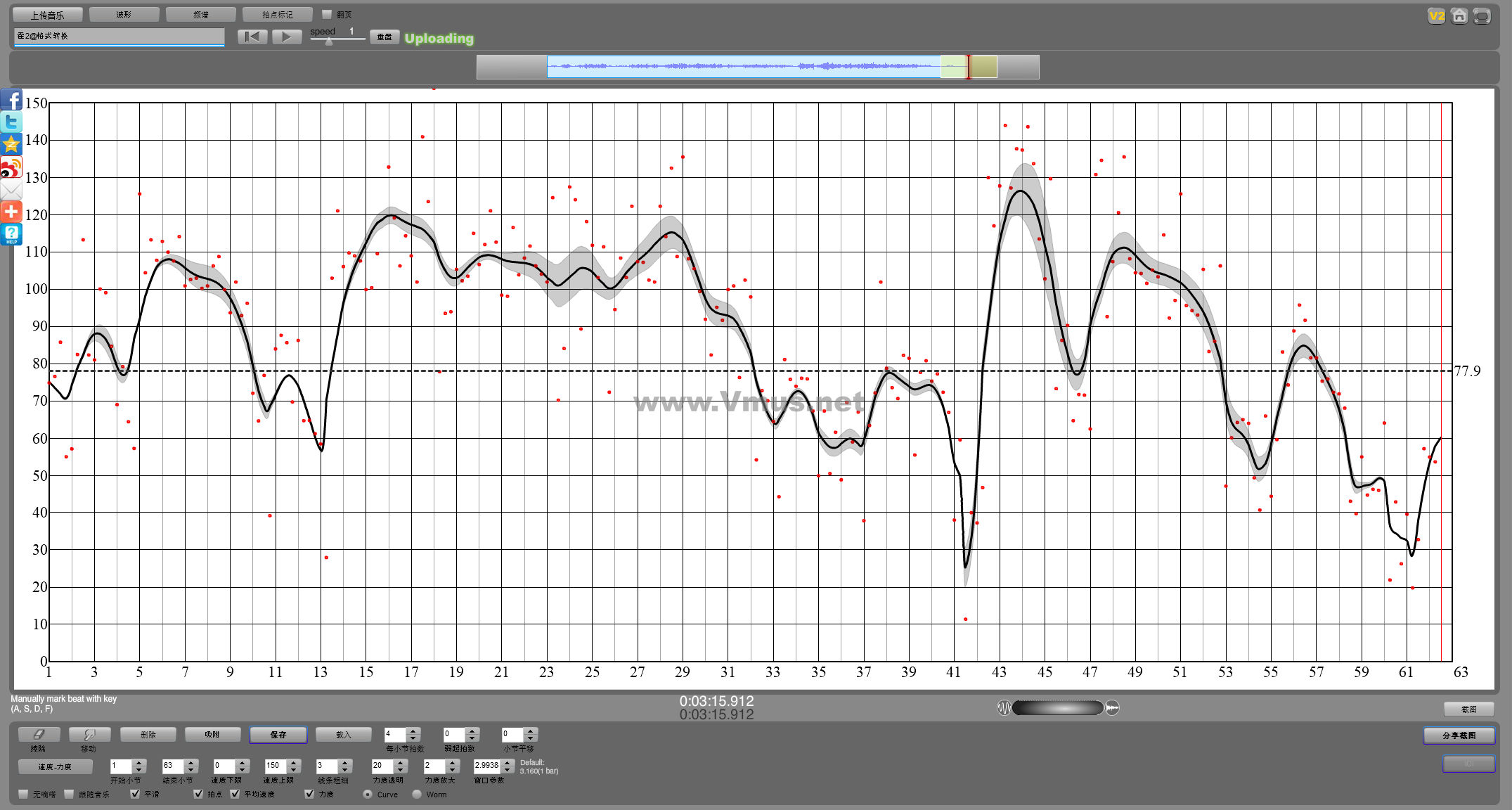Increase the 每小节拍数 stepper value
1512x810 pixels.
coord(413,731)
